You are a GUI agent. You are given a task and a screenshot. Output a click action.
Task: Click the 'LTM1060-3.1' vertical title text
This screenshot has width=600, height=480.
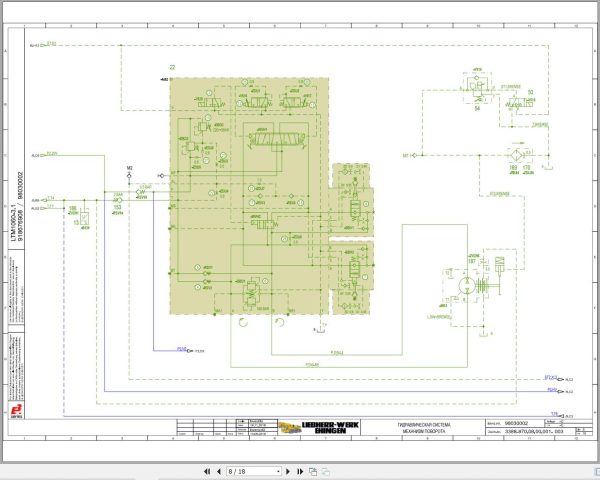point(14,223)
